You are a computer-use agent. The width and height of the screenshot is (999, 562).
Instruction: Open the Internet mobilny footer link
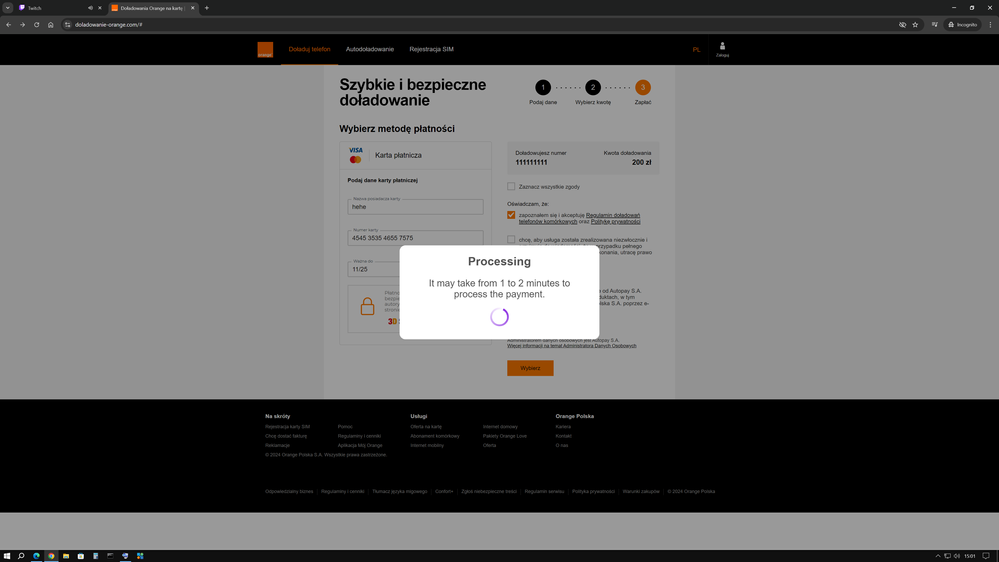pyautogui.click(x=427, y=445)
